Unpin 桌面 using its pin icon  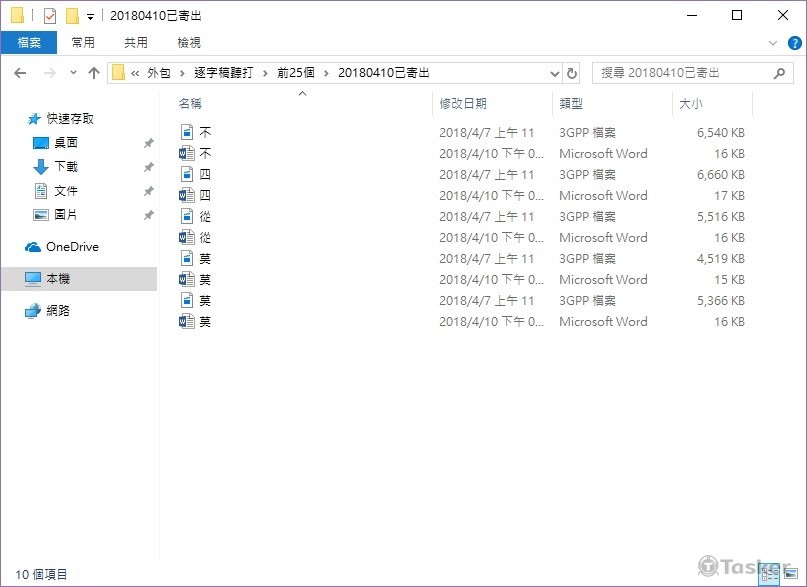148,143
